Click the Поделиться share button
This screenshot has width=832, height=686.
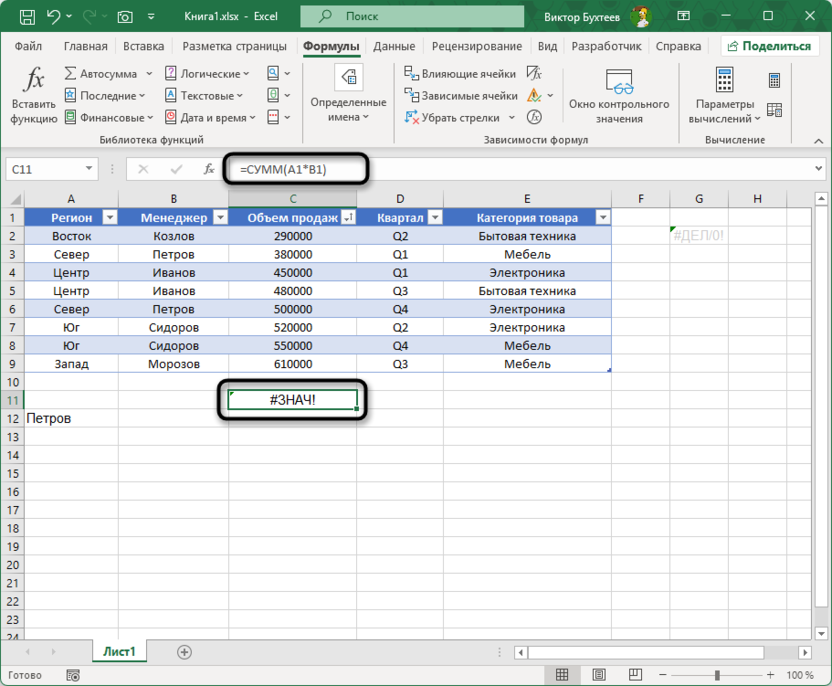[768, 46]
